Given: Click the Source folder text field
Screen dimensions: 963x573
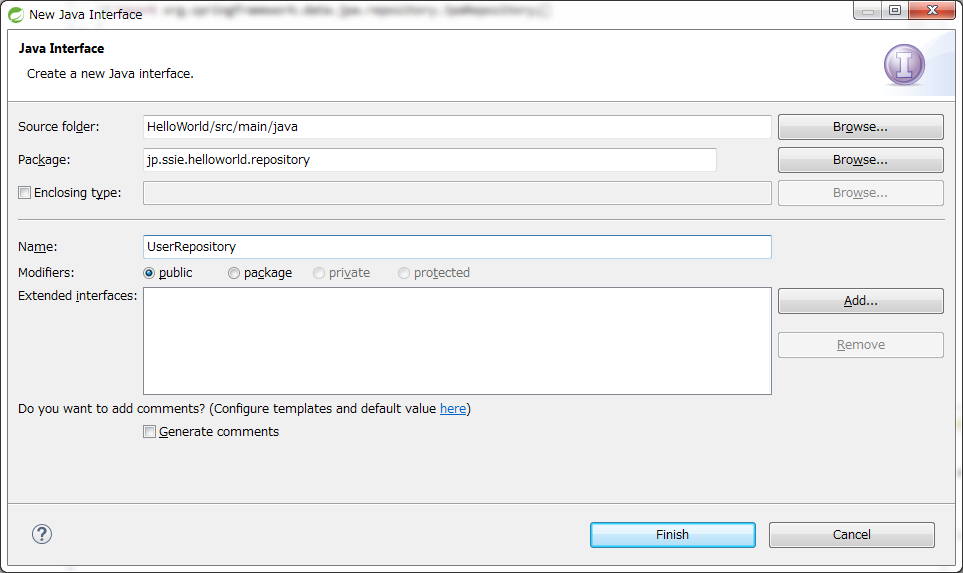Looking at the screenshot, I should click(457, 127).
